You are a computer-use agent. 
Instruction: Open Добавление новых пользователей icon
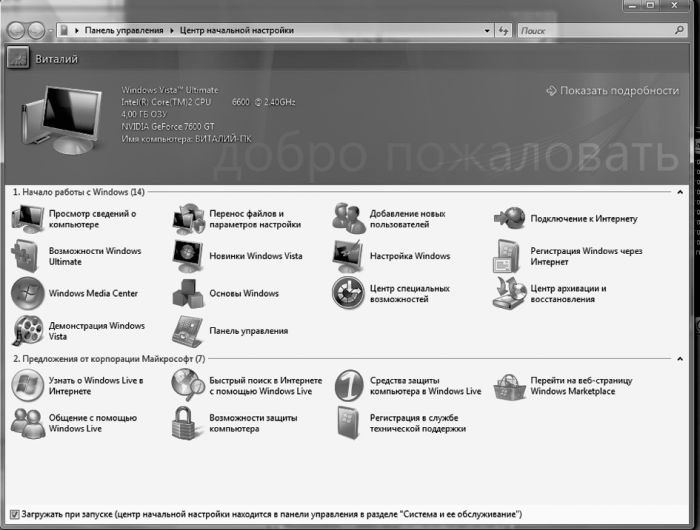[348, 219]
